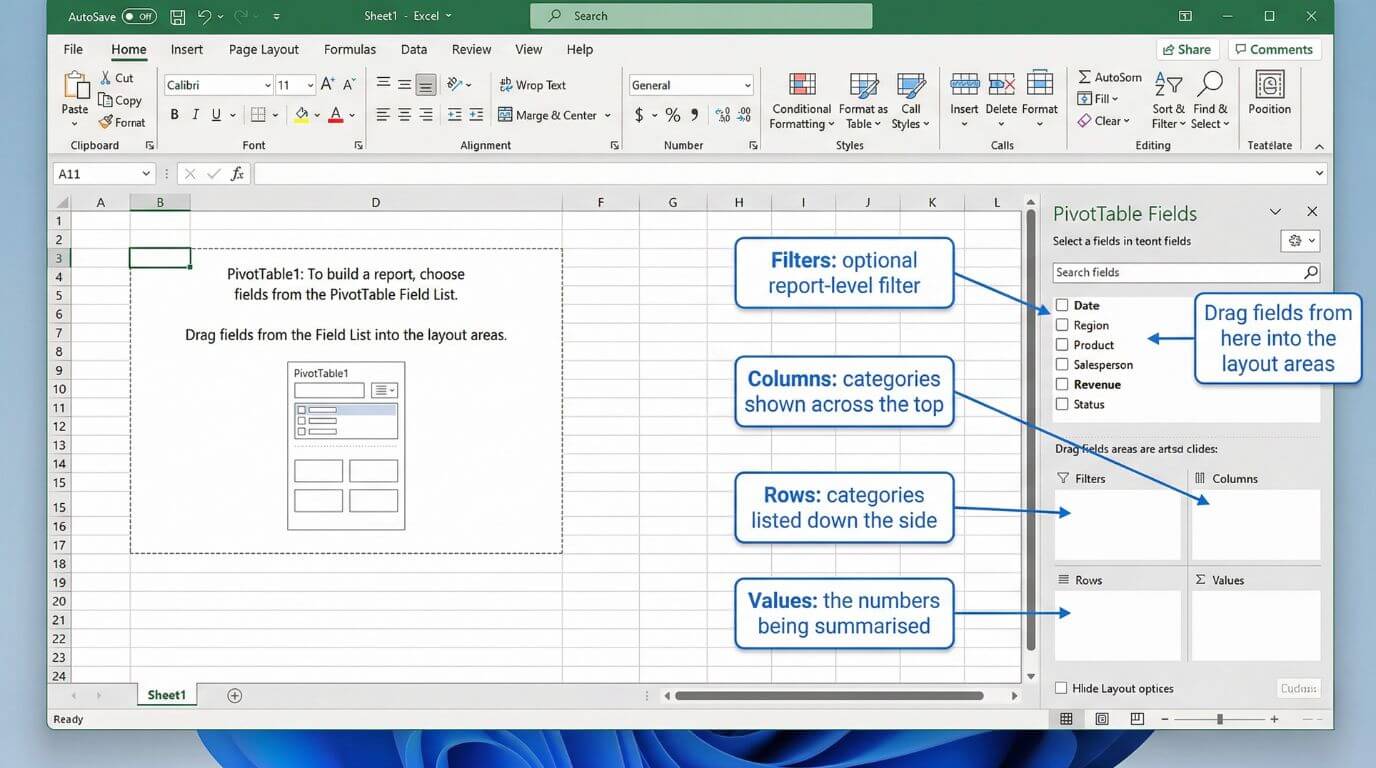Click the Share button
Image resolution: width=1376 pixels, height=768 pixels.
pos(1188,49)
